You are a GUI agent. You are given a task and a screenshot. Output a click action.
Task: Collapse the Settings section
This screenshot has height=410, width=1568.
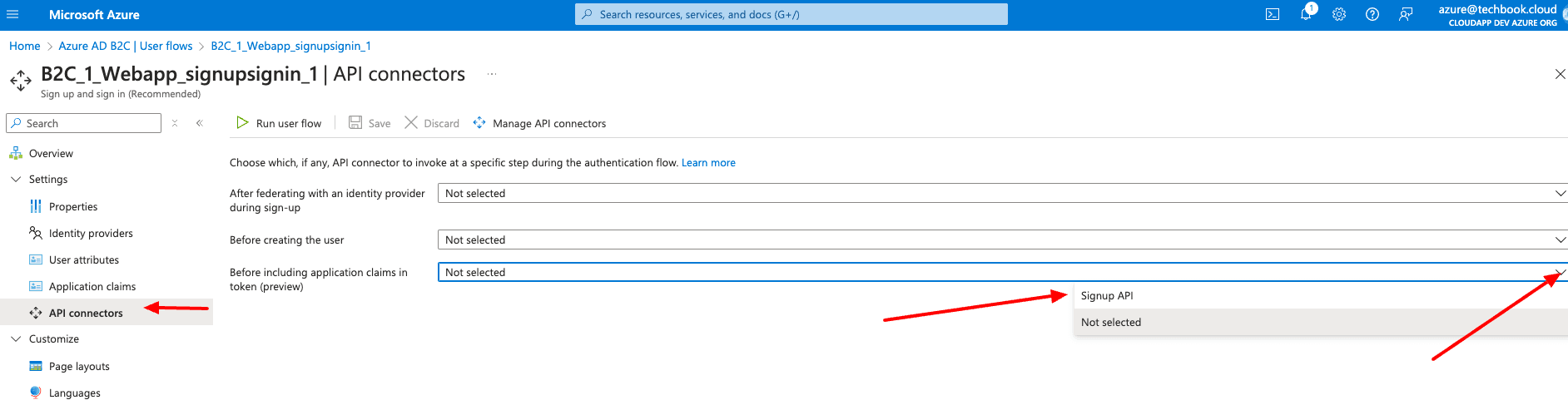(x=16, y=180)
